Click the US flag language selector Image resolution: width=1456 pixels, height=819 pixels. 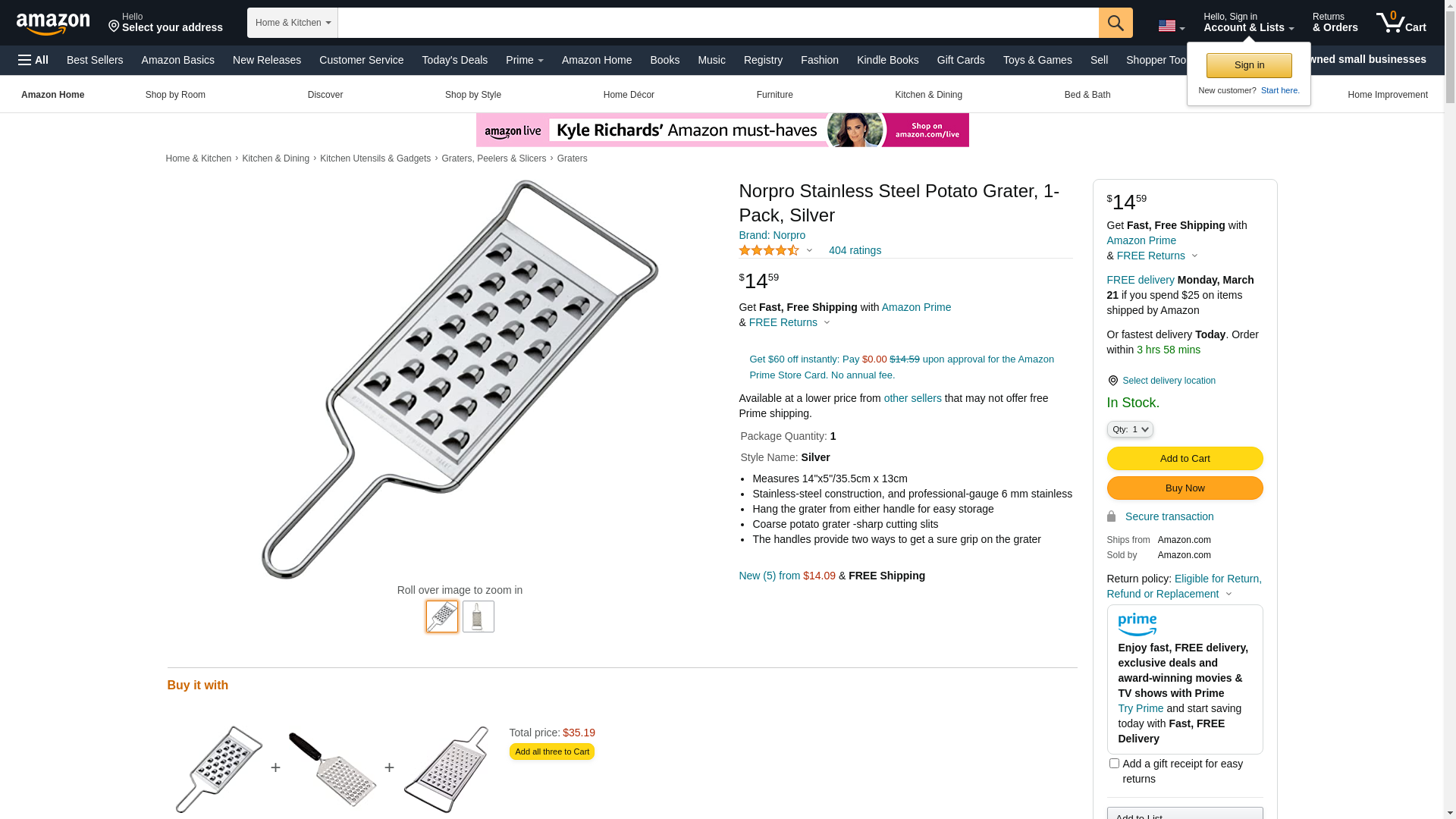tap(1170, 27)
